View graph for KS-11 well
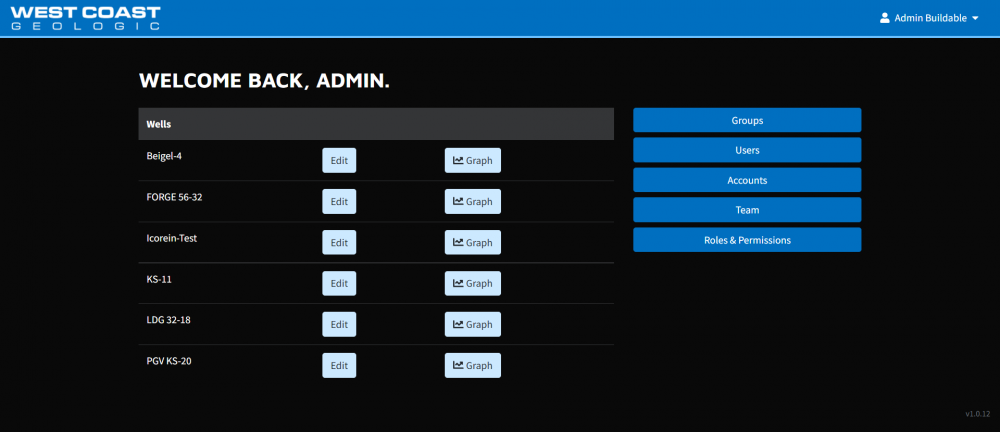1000x432 pixels. (x=472, y=284)
